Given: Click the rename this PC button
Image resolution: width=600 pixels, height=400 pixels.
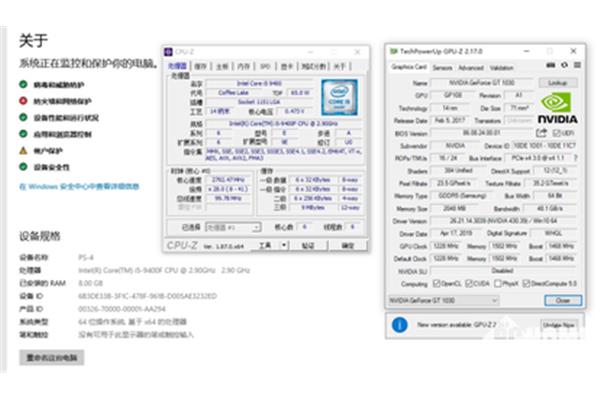Looking at the screenshot, I should [x=52, y=358].
